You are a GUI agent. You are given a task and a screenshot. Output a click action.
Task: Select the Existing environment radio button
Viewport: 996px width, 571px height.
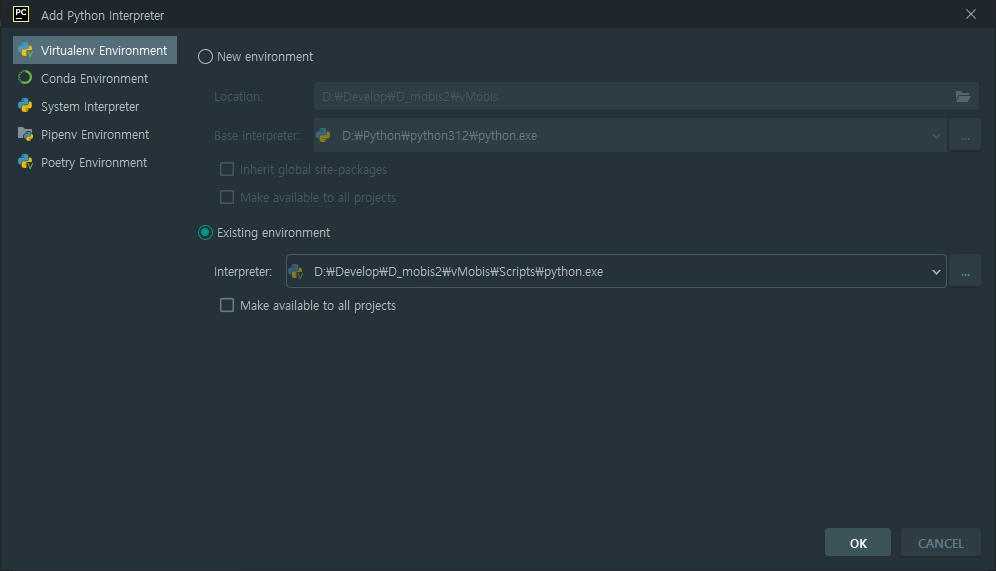205,232
